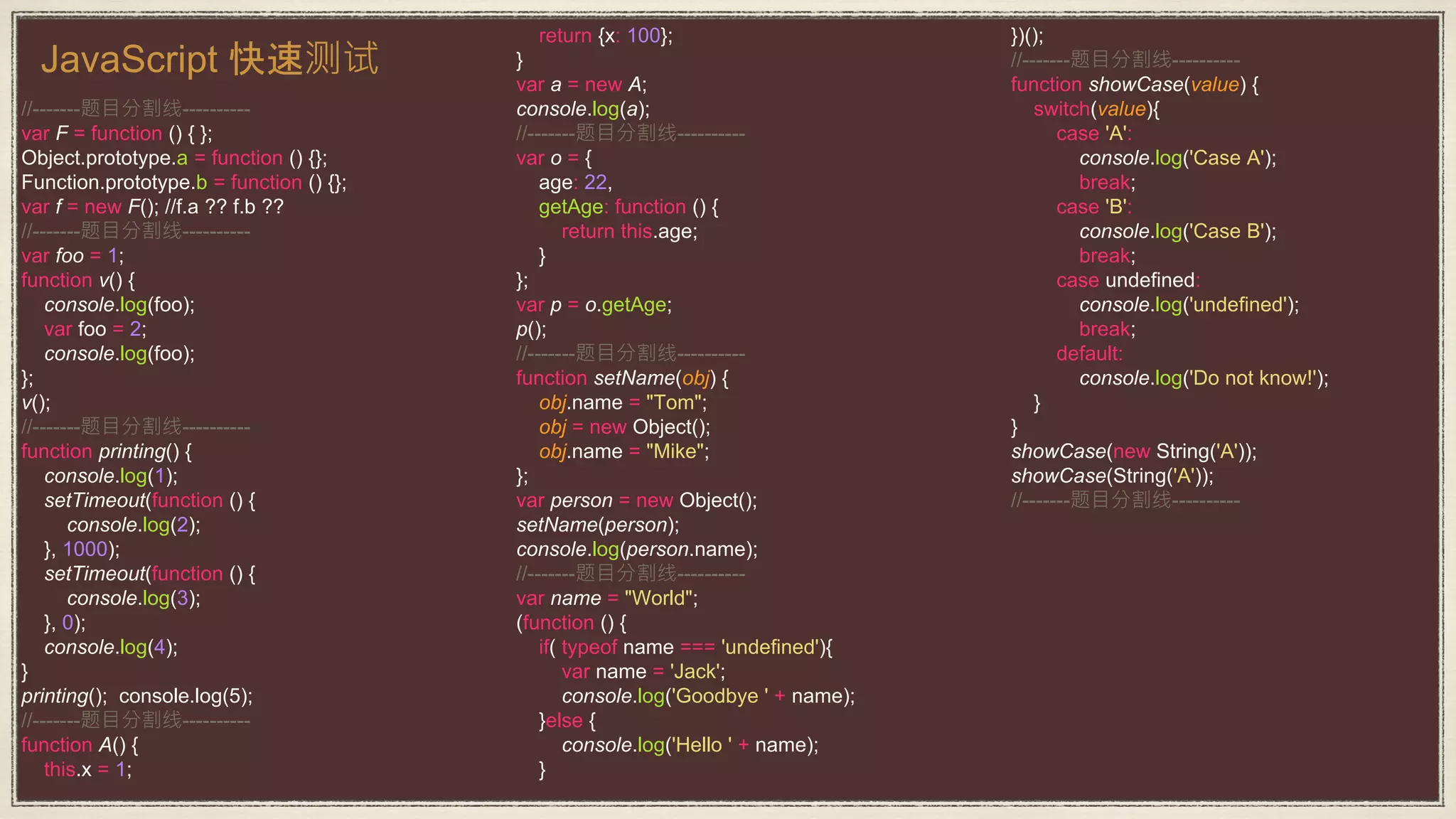Click the line 'function A() {'

click(x=80, y=745)
